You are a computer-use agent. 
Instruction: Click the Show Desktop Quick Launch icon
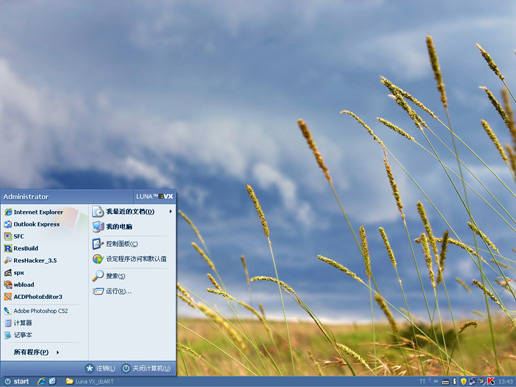52,381
